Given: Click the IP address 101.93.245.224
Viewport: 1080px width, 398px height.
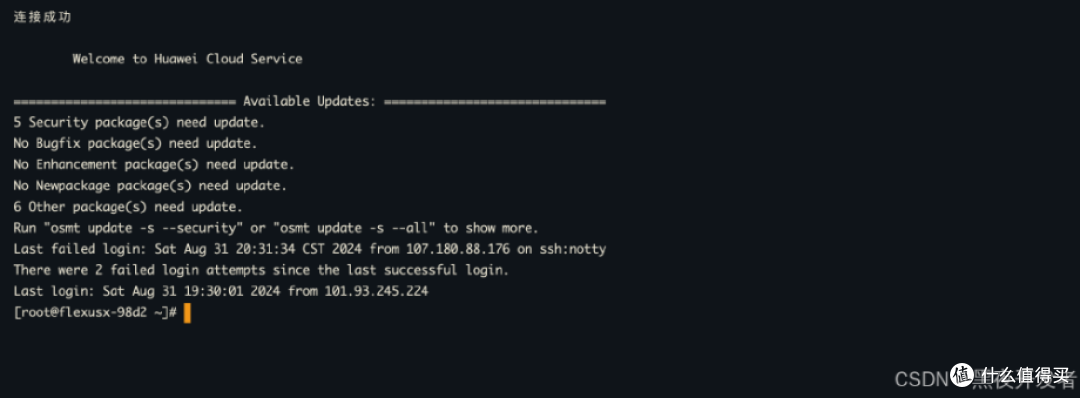Looking at the screenshot, I should [376, 292].
